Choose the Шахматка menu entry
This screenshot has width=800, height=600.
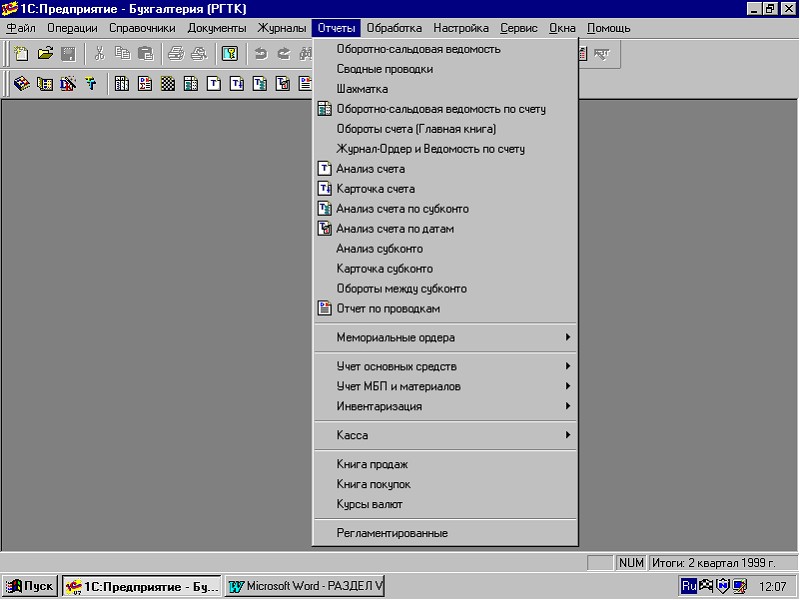click(445, 89)
